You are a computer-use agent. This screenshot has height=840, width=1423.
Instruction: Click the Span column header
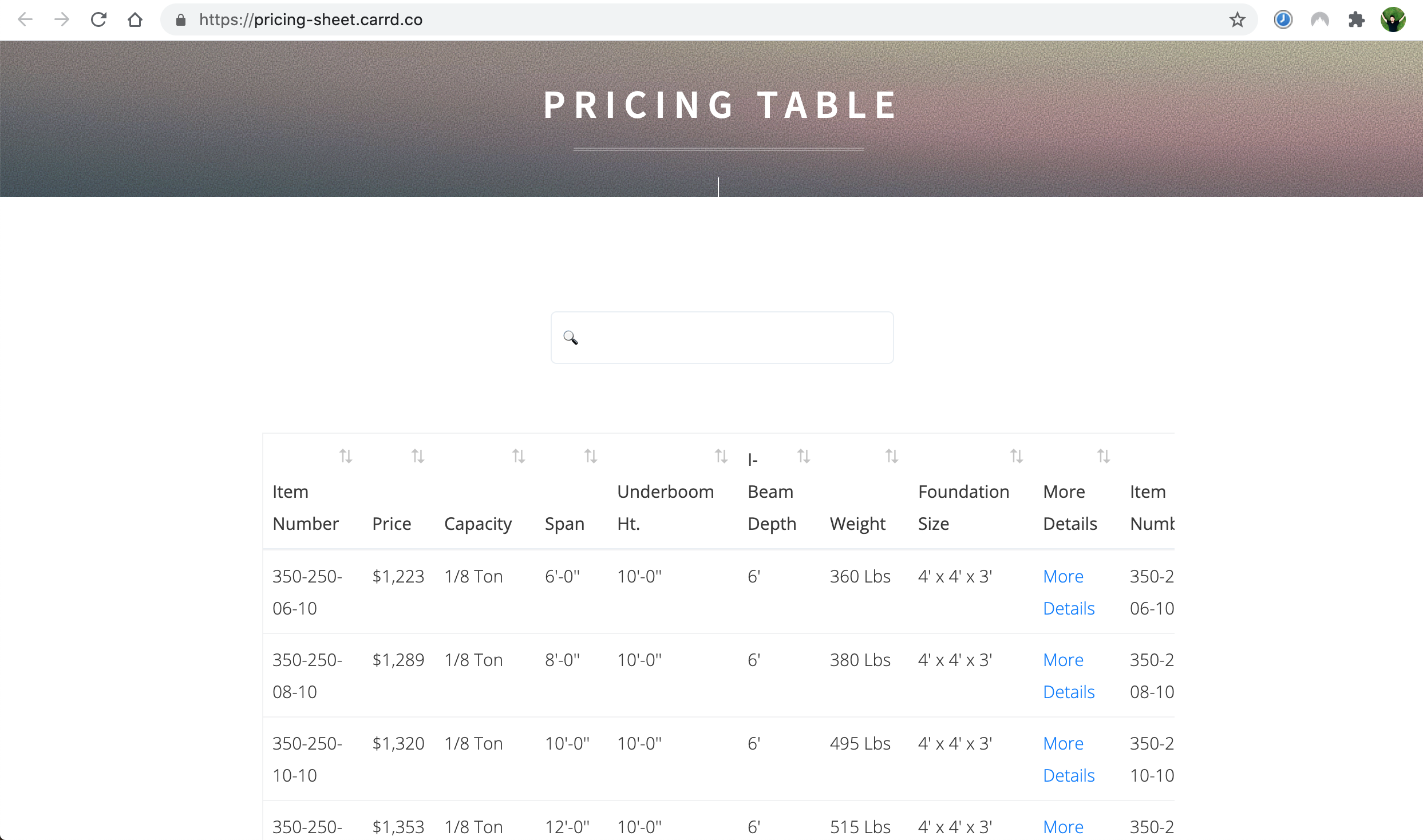click(x=564, y=524)
